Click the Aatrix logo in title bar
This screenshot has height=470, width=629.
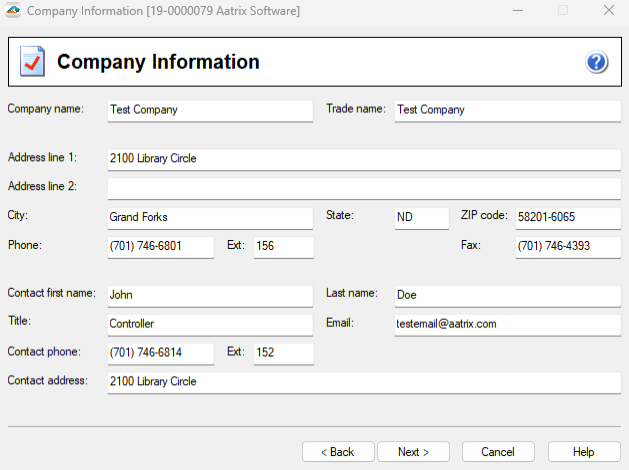[13, 10]
